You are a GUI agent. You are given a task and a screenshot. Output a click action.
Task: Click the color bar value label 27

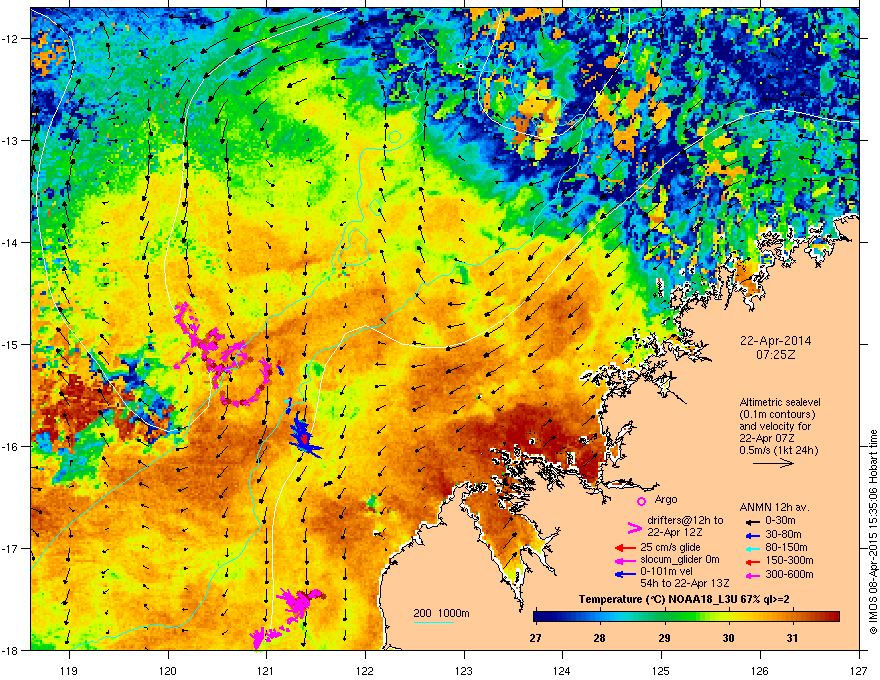pyautogui.click(x=535, y=638)
